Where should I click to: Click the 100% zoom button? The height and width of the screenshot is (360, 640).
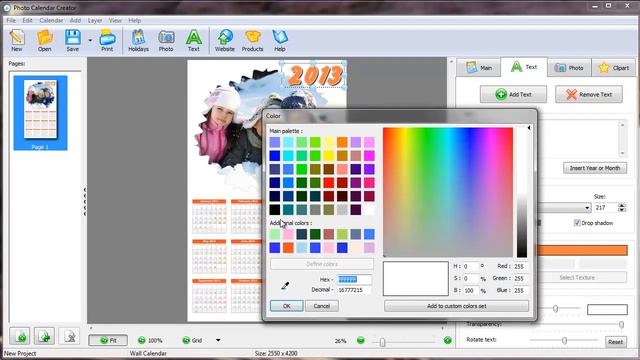pos(150,340)
